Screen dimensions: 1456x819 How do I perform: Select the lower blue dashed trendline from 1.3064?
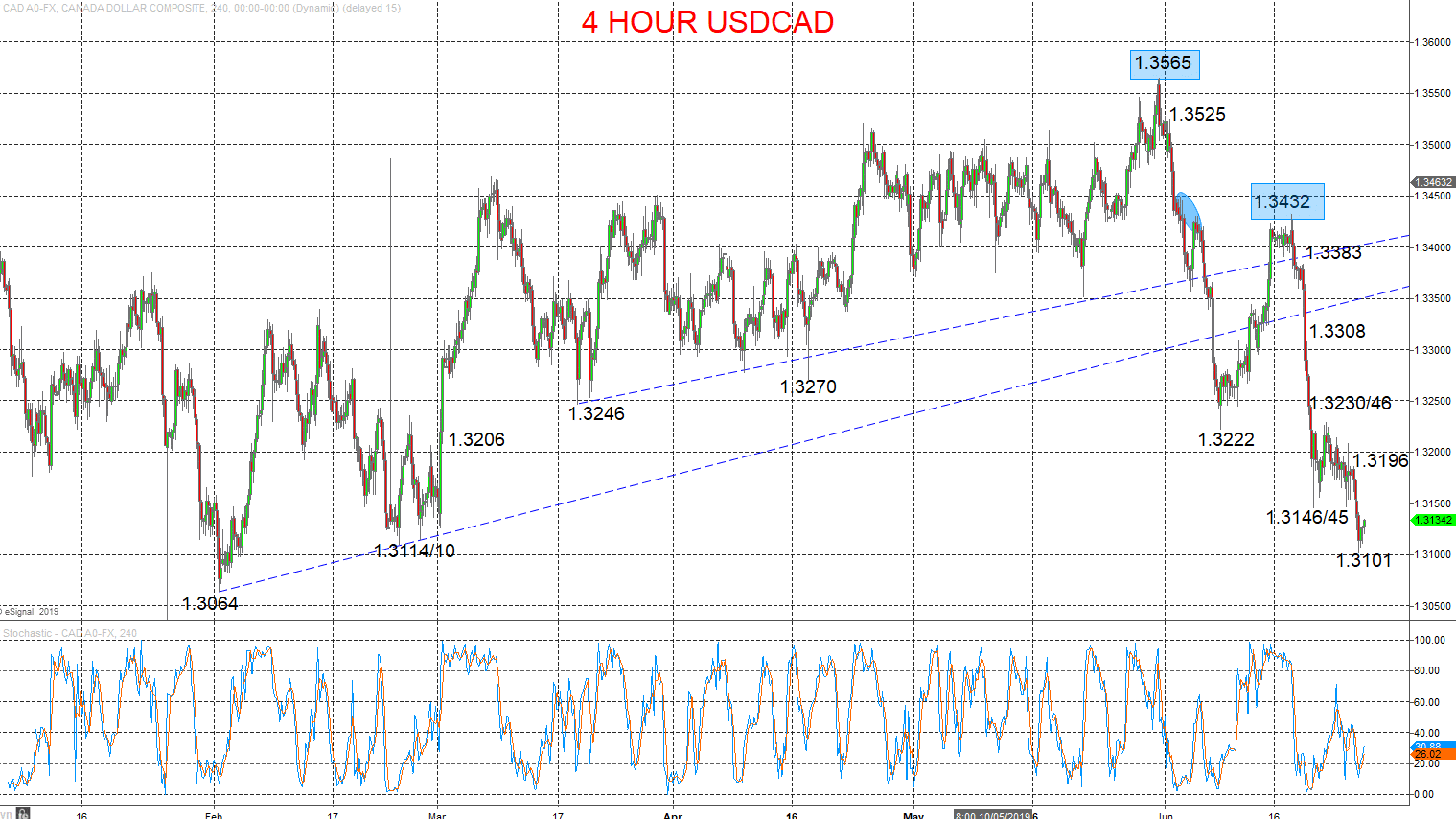(814, 440)
